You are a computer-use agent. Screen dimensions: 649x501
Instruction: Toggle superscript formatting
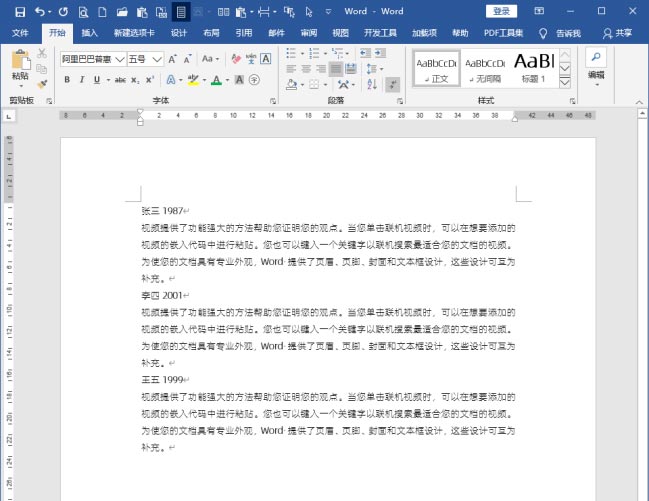[150, 79]
